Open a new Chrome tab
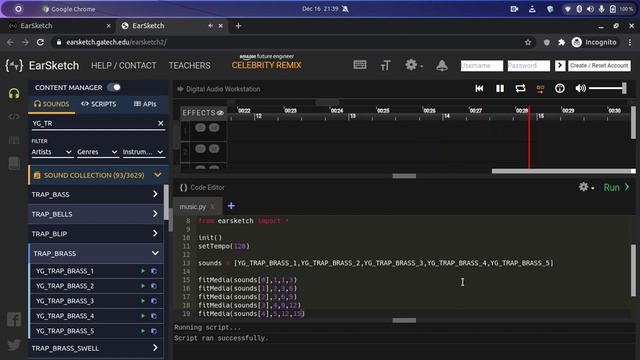 click(238, 26)
